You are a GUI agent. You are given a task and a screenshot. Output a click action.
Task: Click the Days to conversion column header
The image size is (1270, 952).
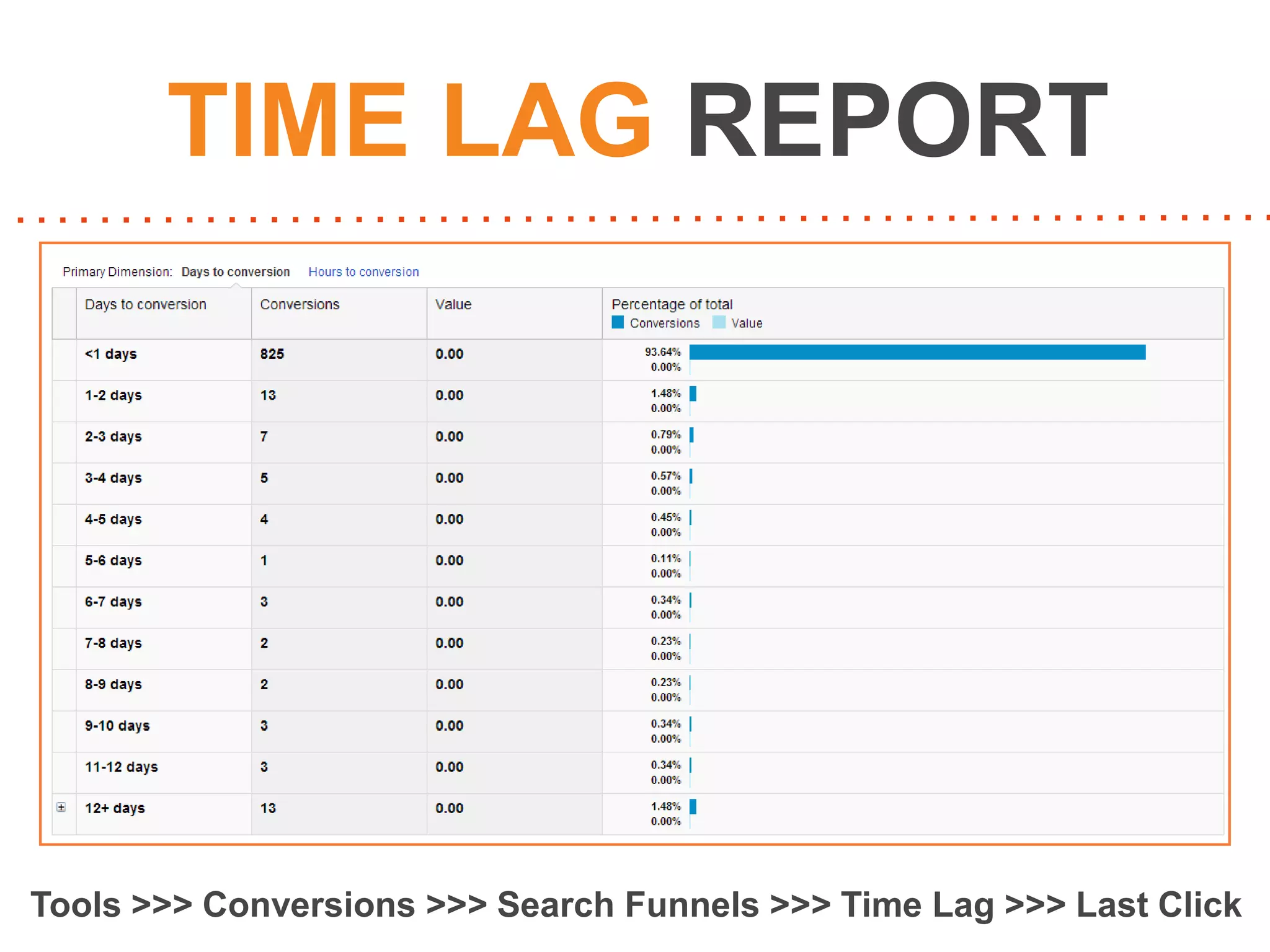pyautogui.click(x=145, y=304)
